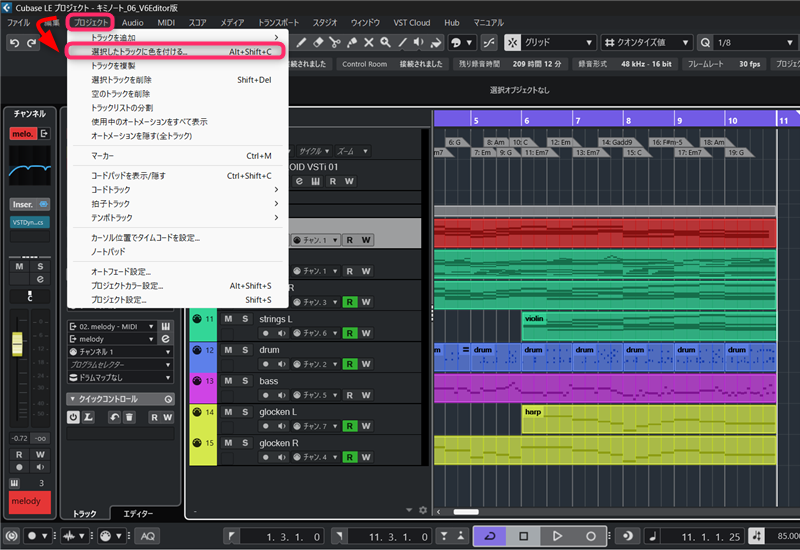
Task: Click the VSTDyn...cs insert slot
Action: (x=30, y=222)
